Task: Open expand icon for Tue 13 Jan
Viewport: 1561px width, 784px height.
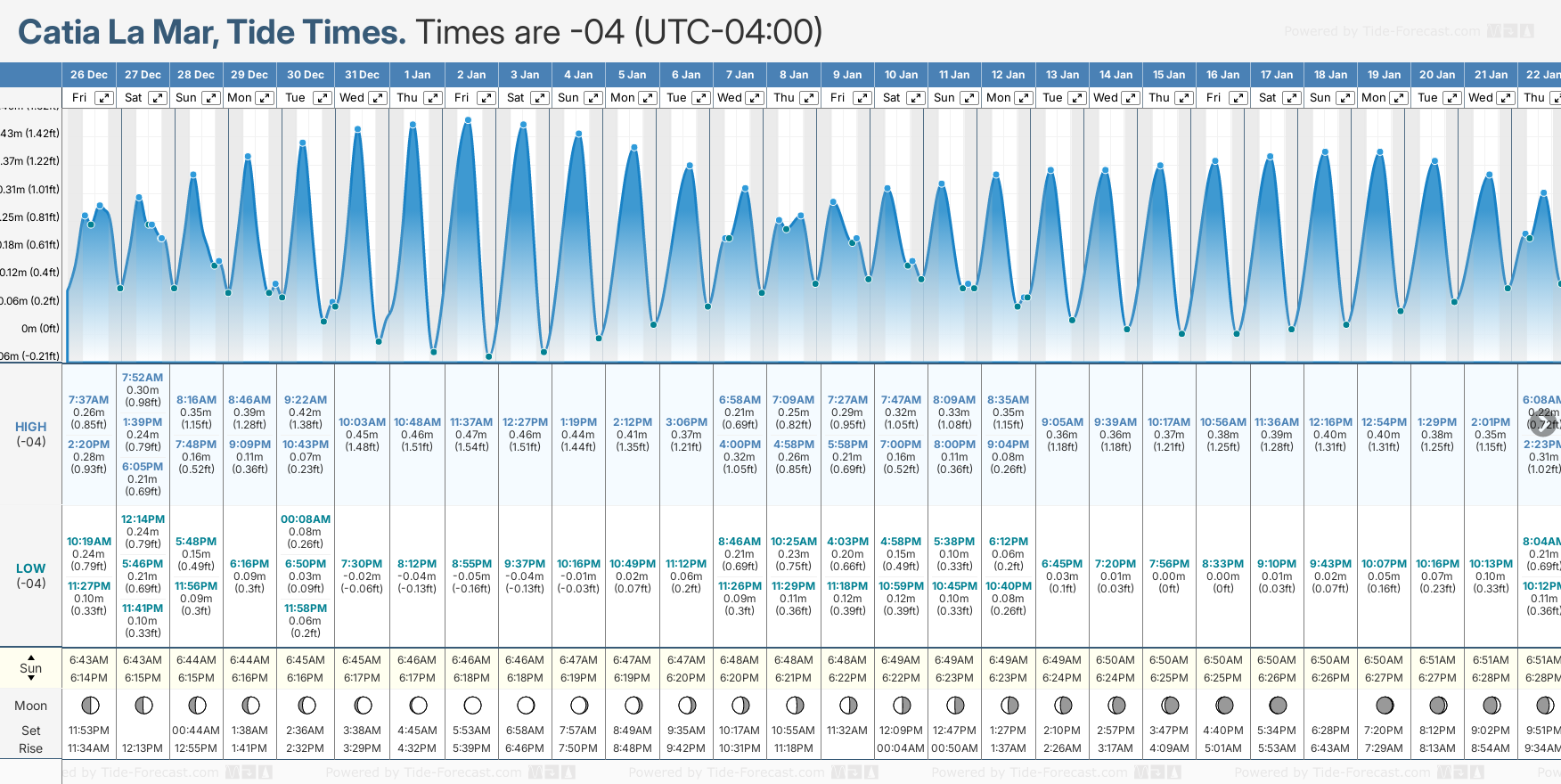Action: click(1076, 98)
